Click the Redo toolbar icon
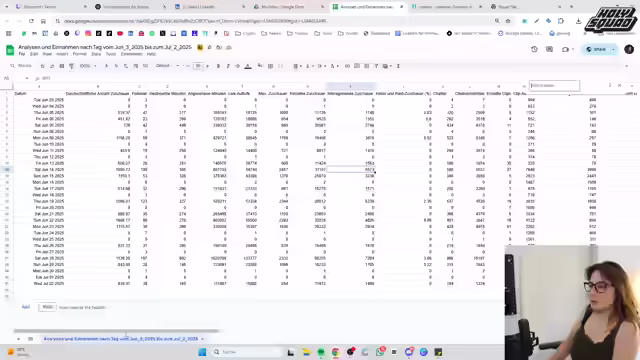 pos(52,66)
